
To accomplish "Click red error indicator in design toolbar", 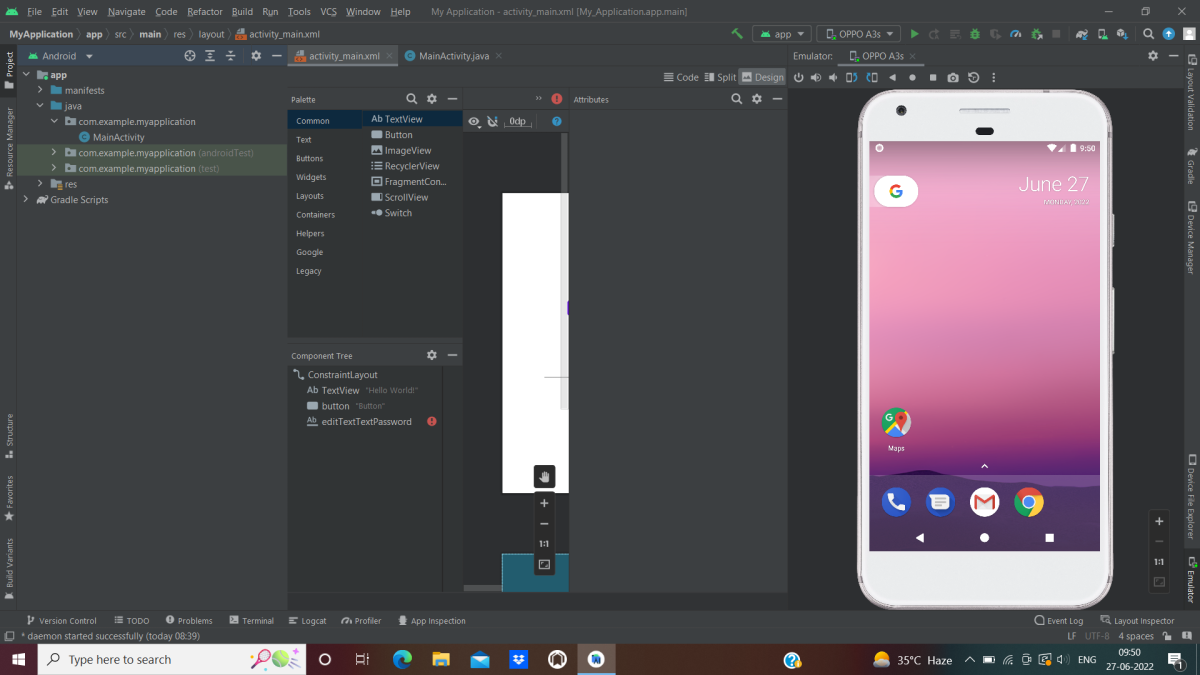I will pos(557,99).
